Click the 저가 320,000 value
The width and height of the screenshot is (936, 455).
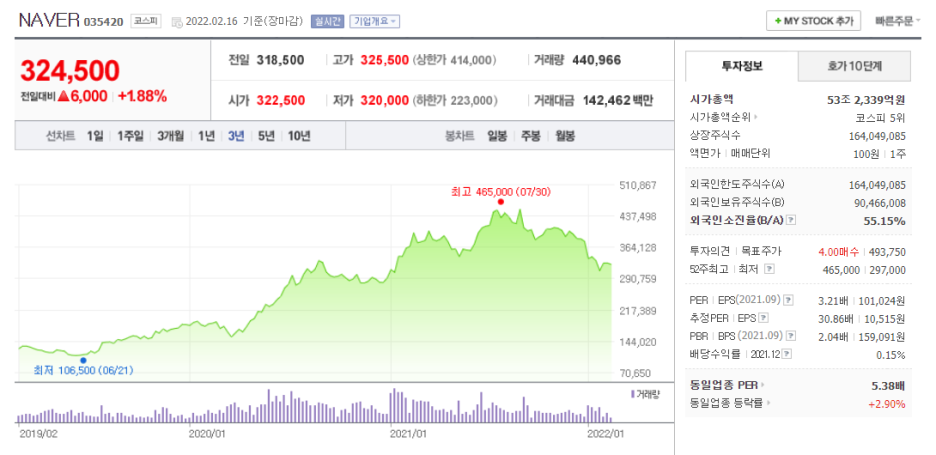click(x=384, y=100)
